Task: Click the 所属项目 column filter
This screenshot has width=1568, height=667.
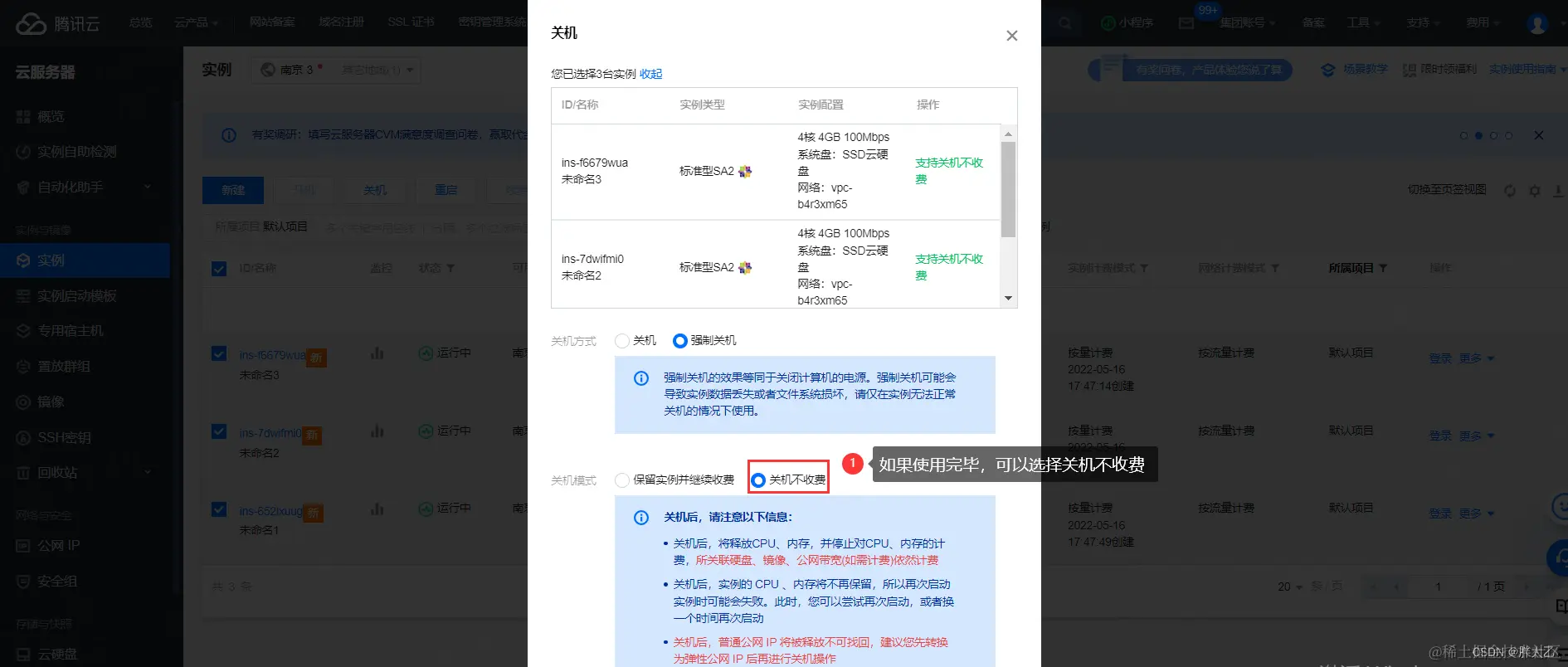Action: click(x=1384, y=269)
